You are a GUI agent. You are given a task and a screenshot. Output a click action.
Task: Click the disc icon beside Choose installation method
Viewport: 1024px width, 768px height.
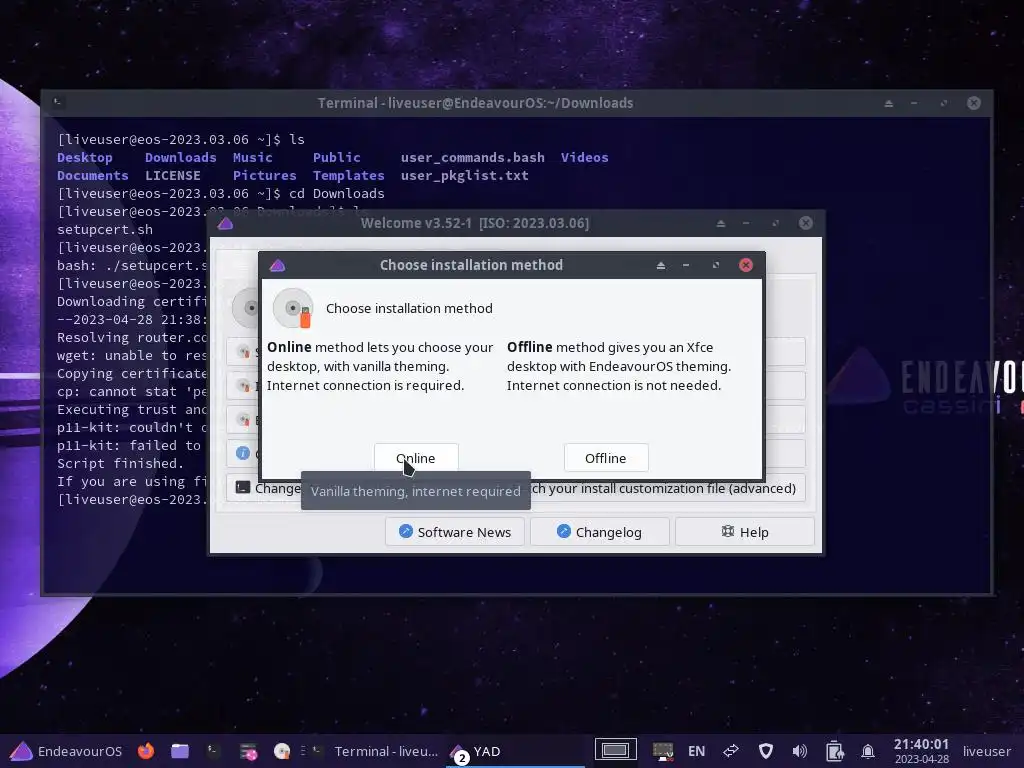293,308
